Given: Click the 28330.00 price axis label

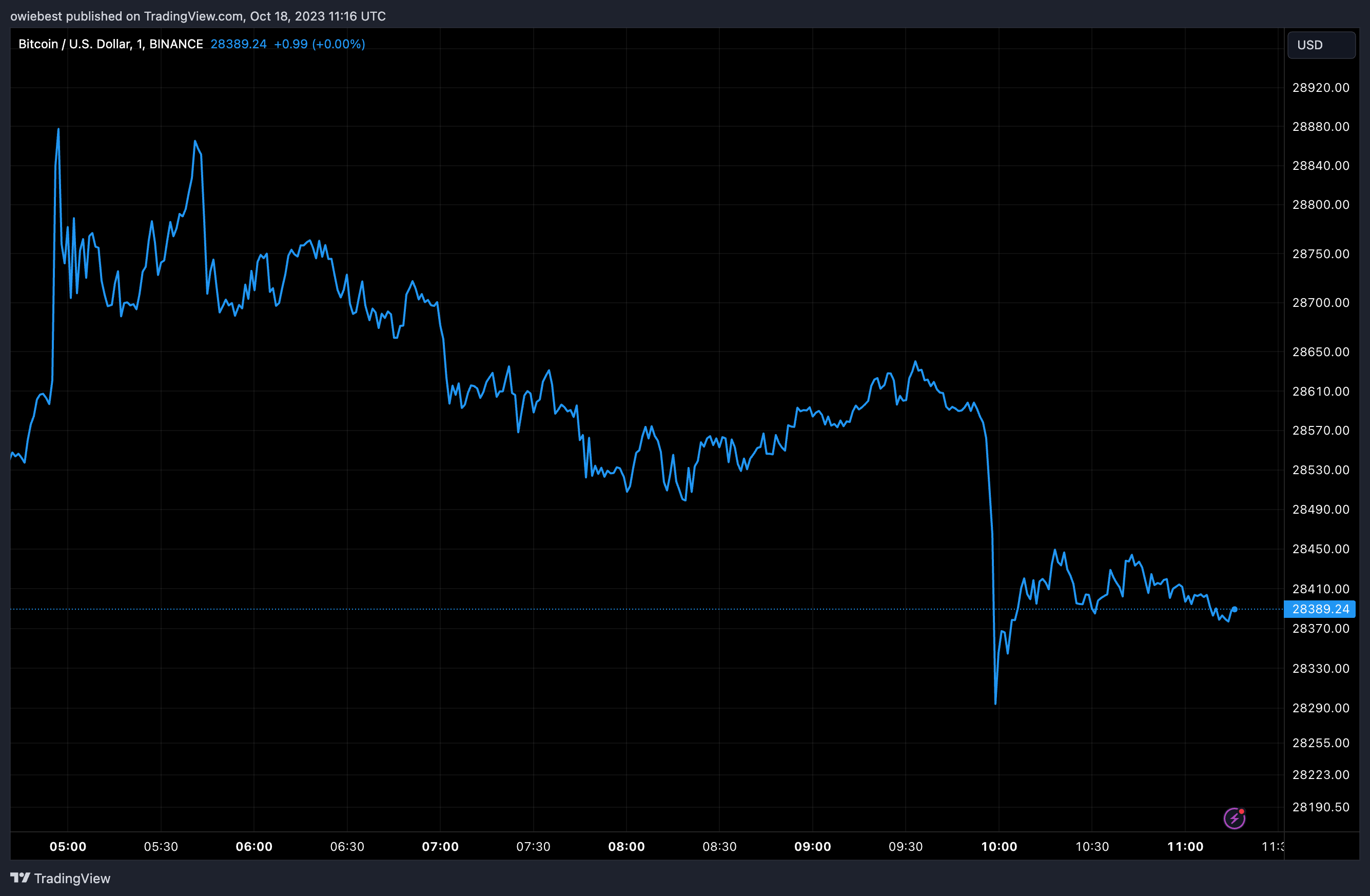Looking at the screenshot, I should [1321, 668].
